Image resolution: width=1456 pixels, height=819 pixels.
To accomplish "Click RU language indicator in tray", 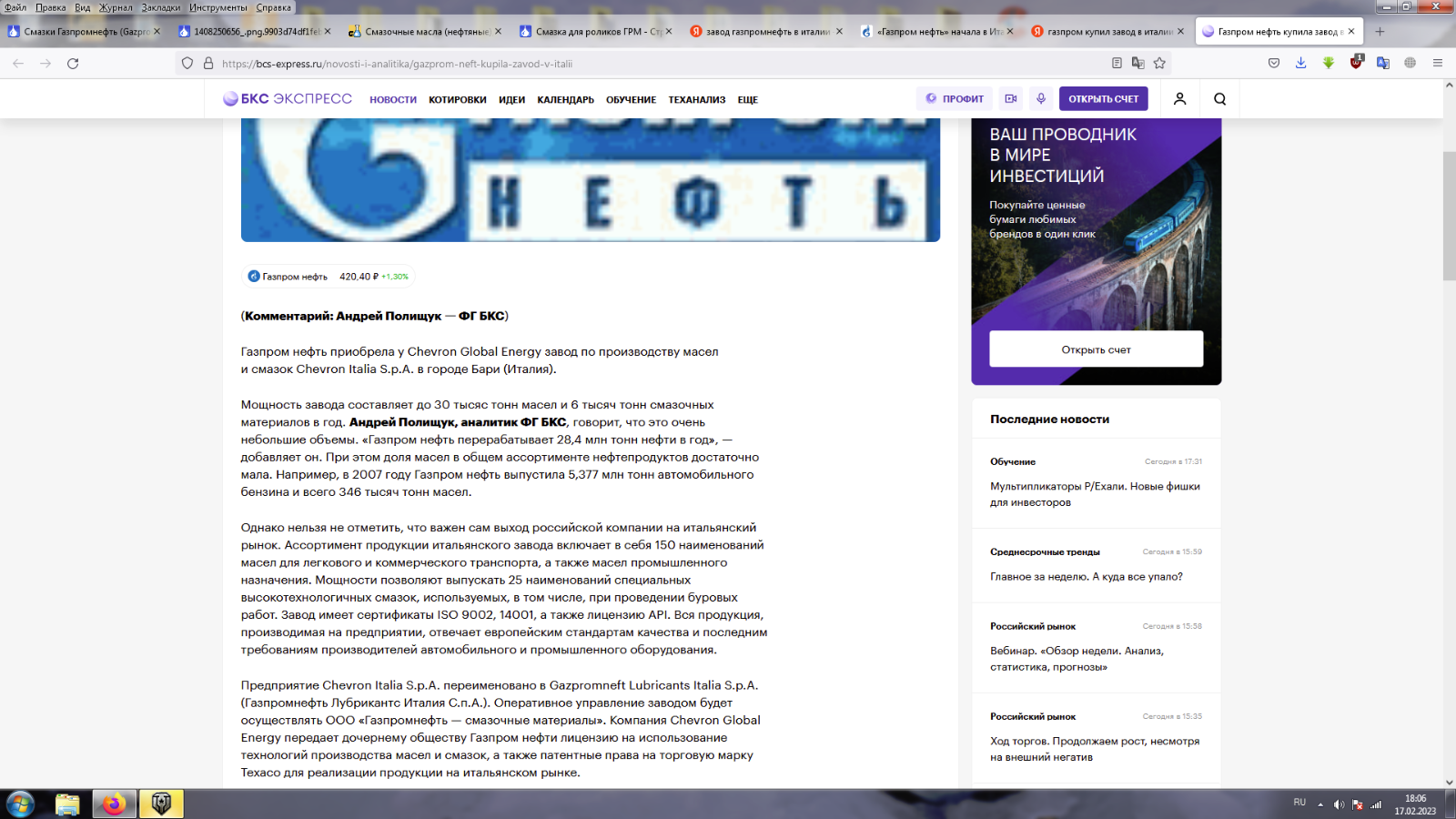I will tap(1299, 803).
